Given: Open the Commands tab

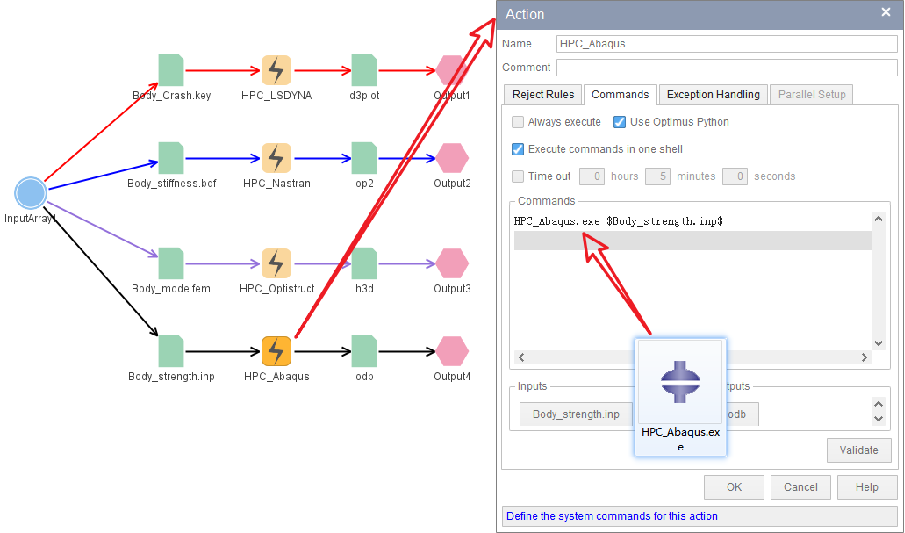Looking at the screenshot, I should coord(620,94).
